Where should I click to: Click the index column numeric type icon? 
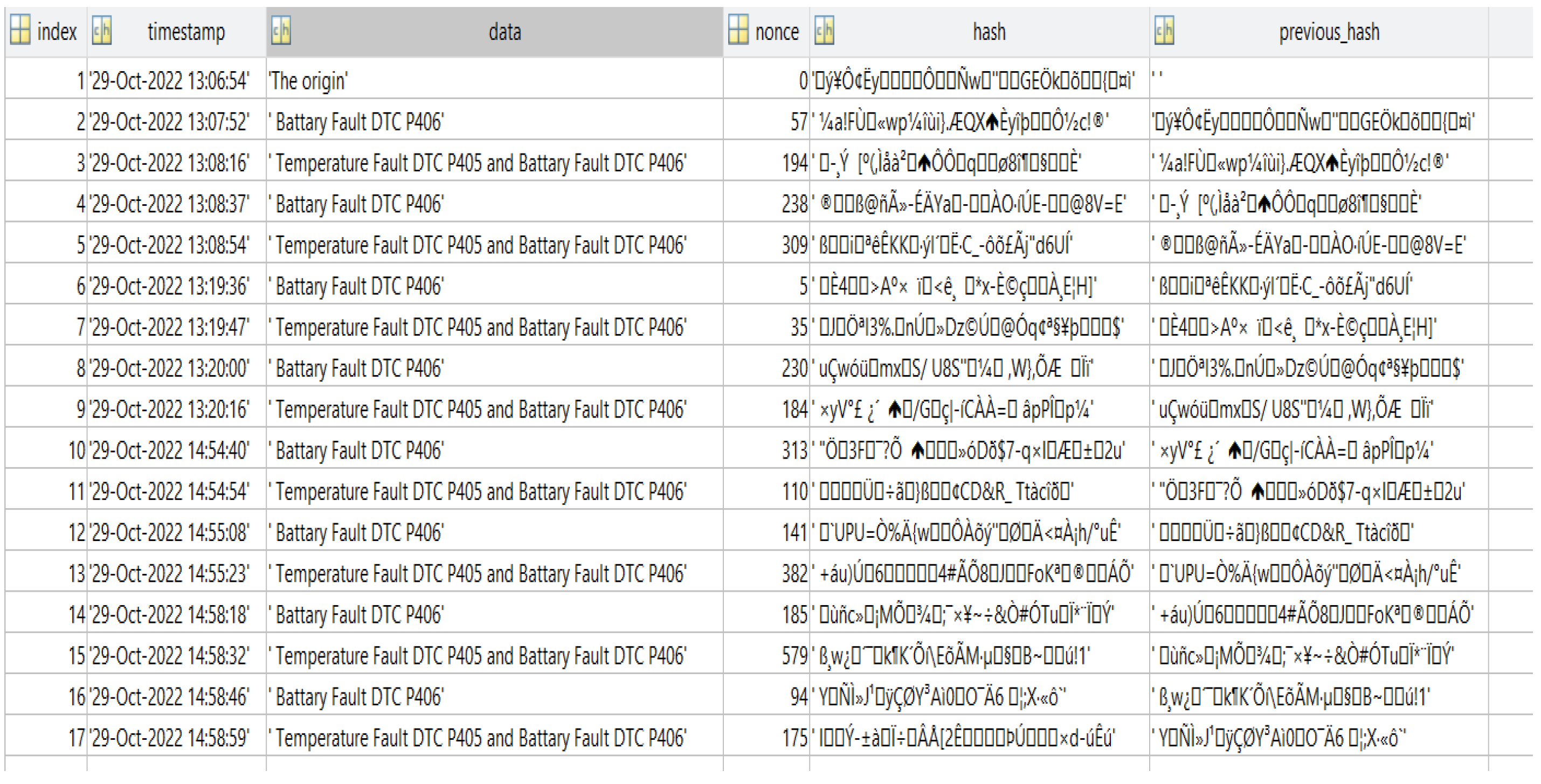pyautogui.click(x=20, y=30)
